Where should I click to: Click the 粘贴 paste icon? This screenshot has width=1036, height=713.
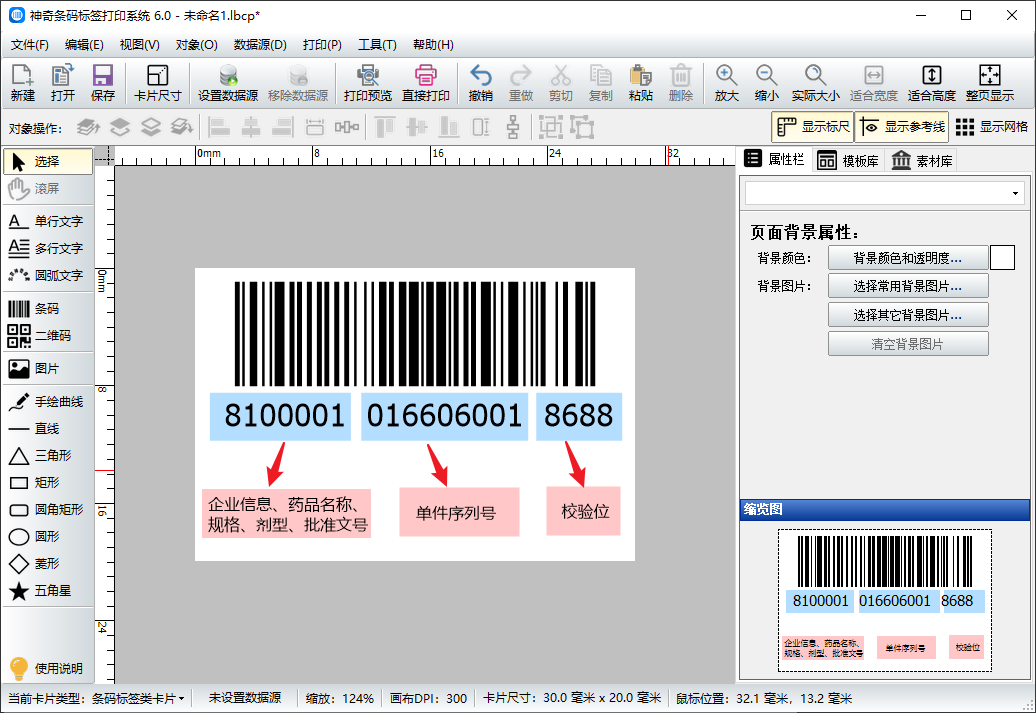click(640, 83)
